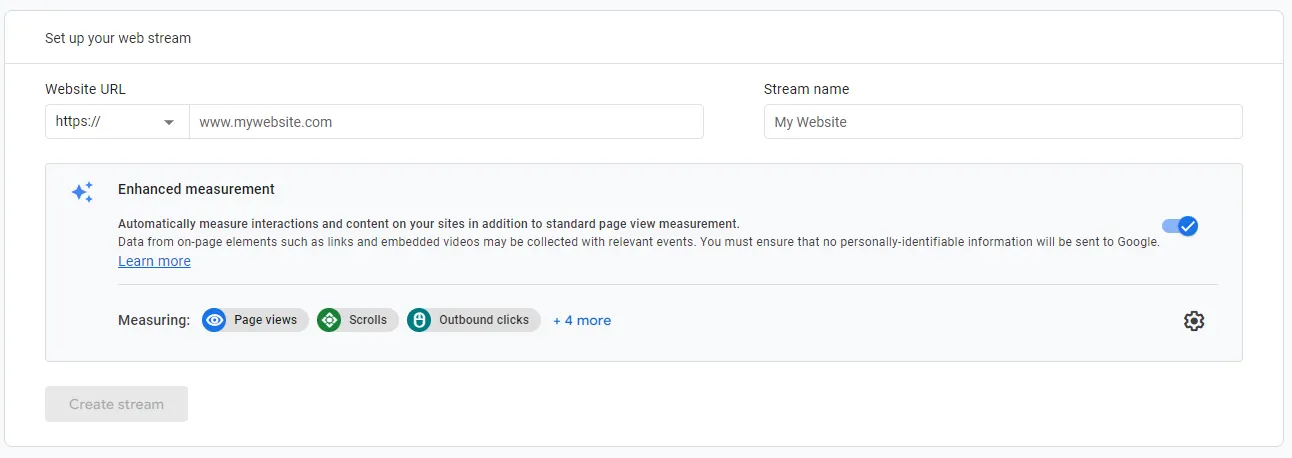Click the protocol dropdown arrow

point(169,123)
